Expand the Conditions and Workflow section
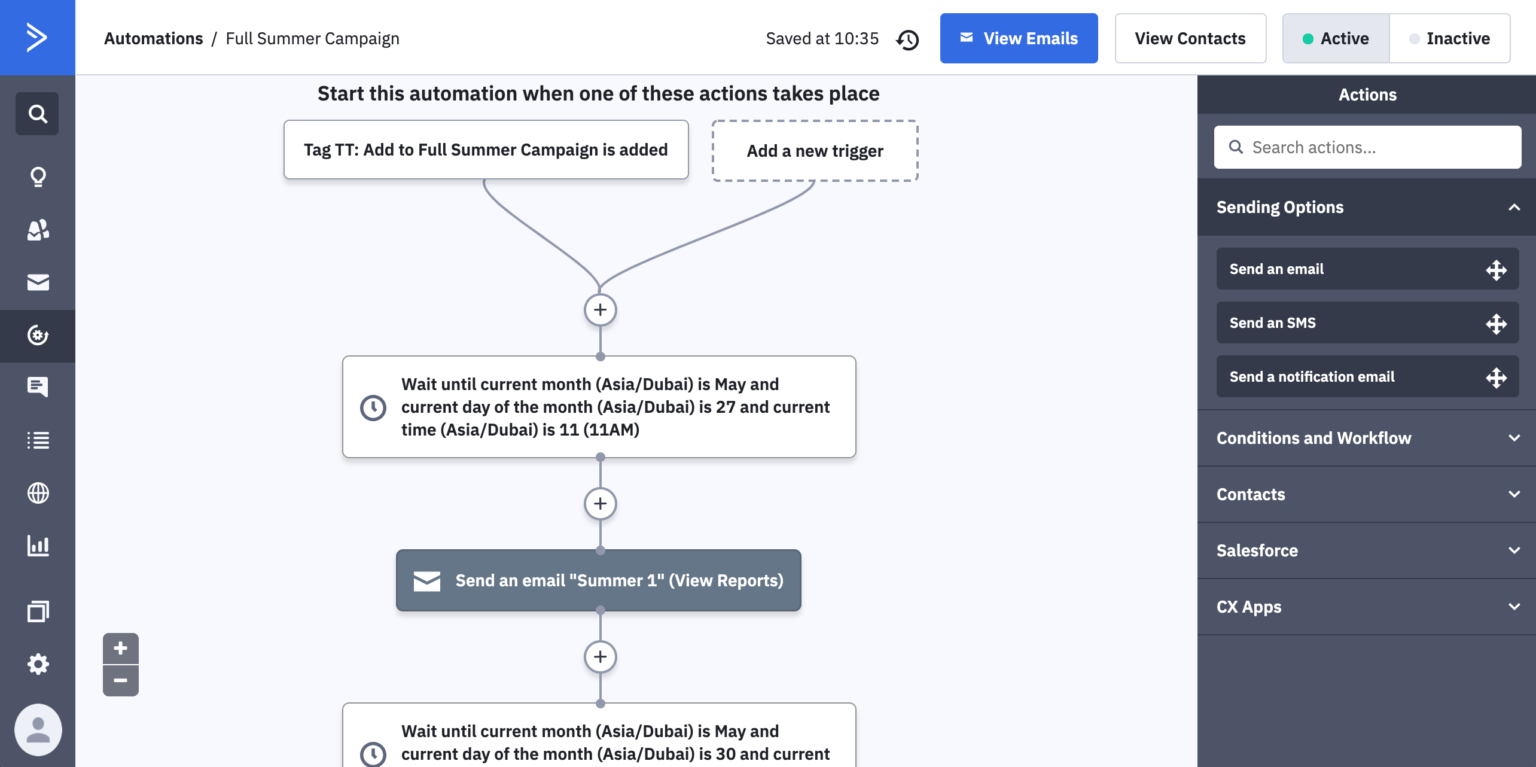This screenshot has height=767, width=1536. point(1367,438)
